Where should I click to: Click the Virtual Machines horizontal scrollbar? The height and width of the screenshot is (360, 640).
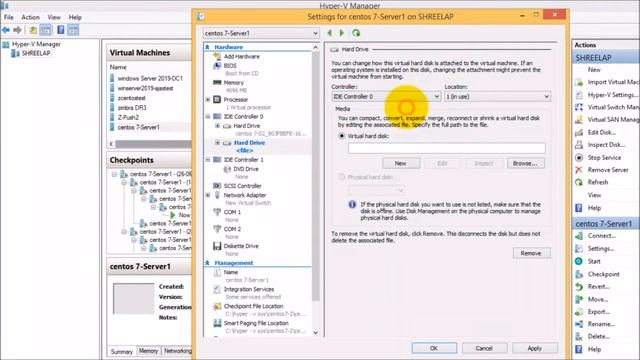[x=153, y=144]
